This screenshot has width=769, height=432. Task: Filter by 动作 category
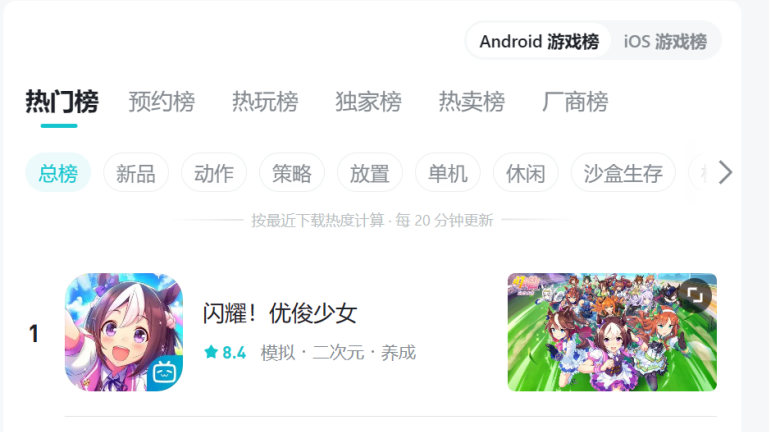(x=214, y=173)
